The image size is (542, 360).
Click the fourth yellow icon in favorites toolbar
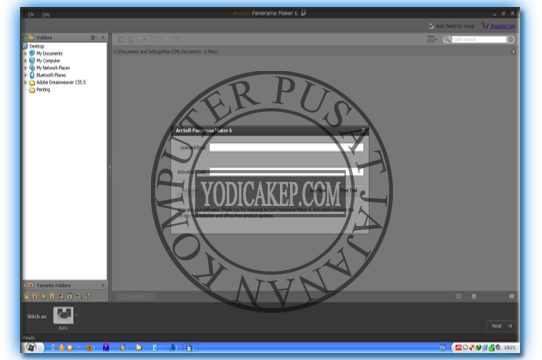pyautogui.click(x=52, y=296)
